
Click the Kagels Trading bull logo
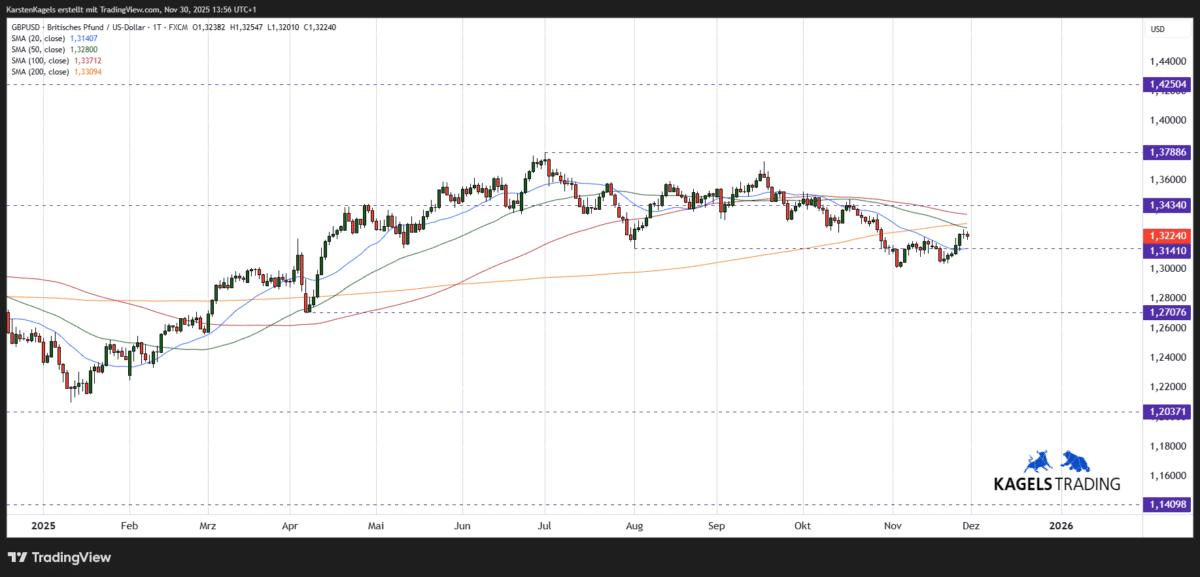tap(1037, 462)
